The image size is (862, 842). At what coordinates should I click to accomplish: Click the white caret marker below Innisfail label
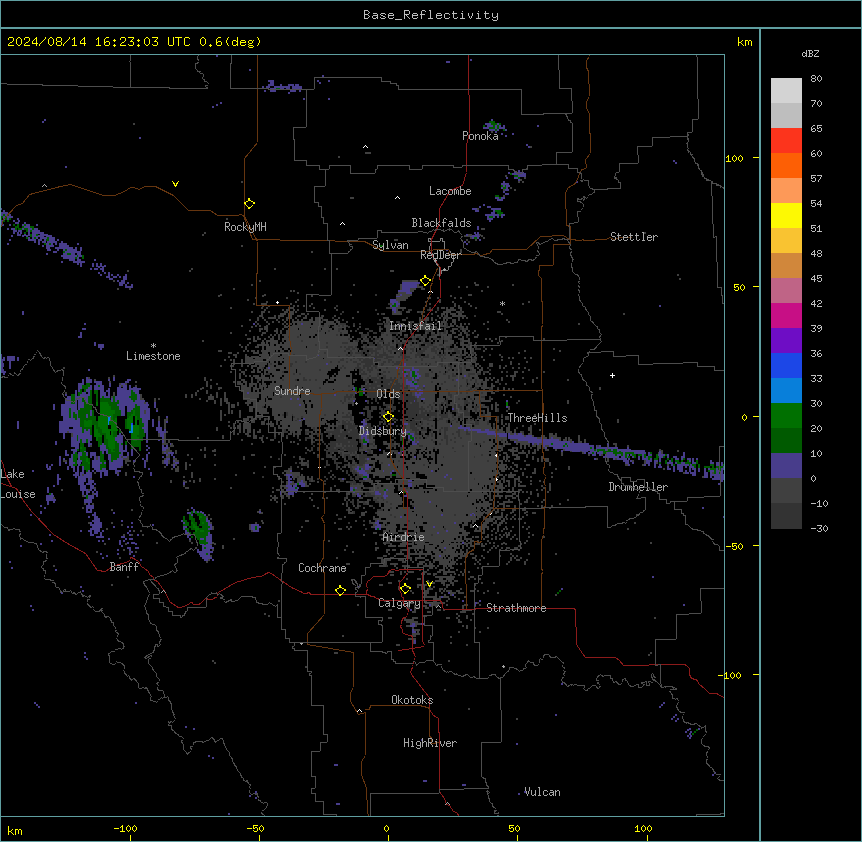pyautogui.click(x=400, y=348)
